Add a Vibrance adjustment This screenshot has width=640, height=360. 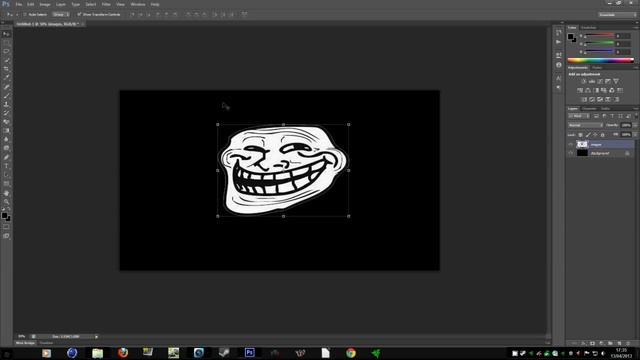click(x=616, y=81)
